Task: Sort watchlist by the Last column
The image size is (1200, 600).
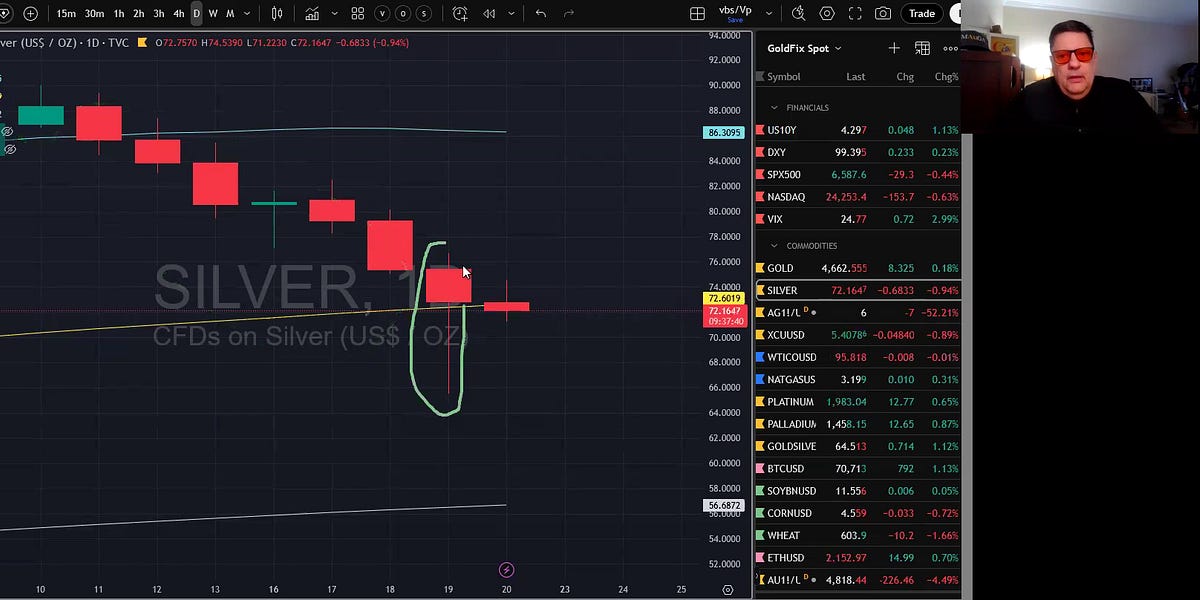Action: 856,77
